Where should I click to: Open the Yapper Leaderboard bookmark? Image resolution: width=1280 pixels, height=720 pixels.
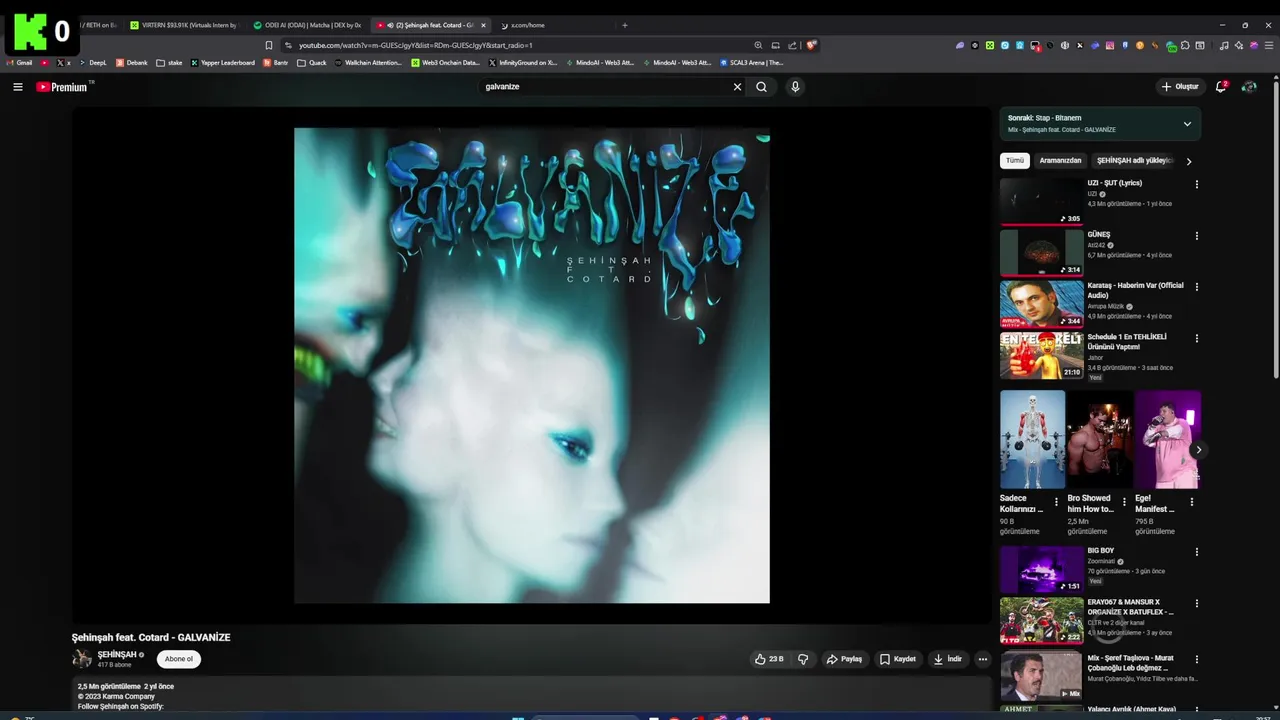coord(223,62)
